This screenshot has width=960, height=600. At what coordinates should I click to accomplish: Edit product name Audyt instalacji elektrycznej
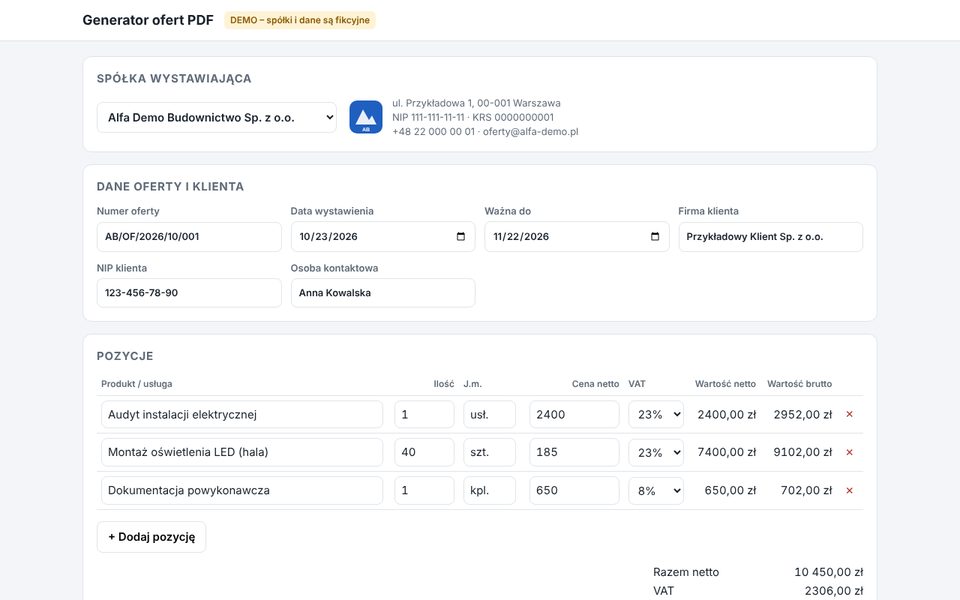242,414
